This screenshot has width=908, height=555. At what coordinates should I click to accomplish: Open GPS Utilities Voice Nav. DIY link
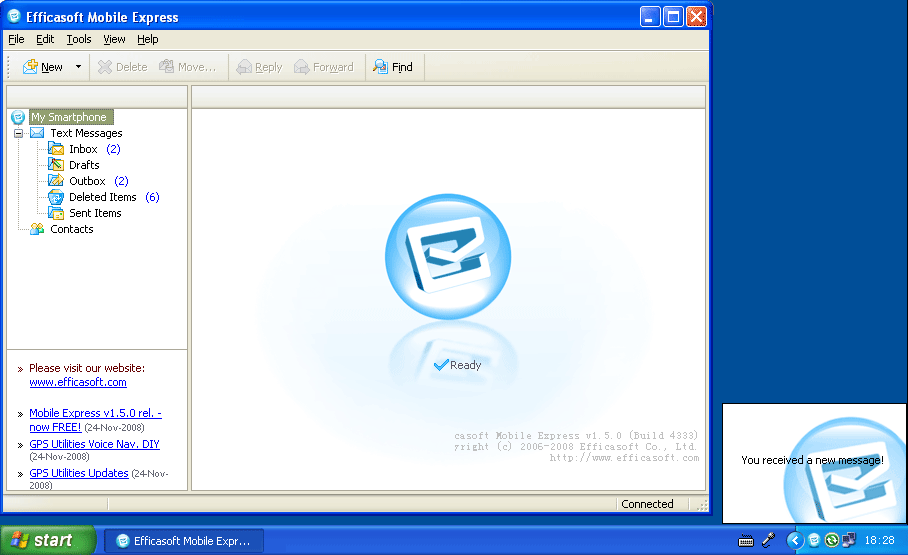tap(94, 444)
